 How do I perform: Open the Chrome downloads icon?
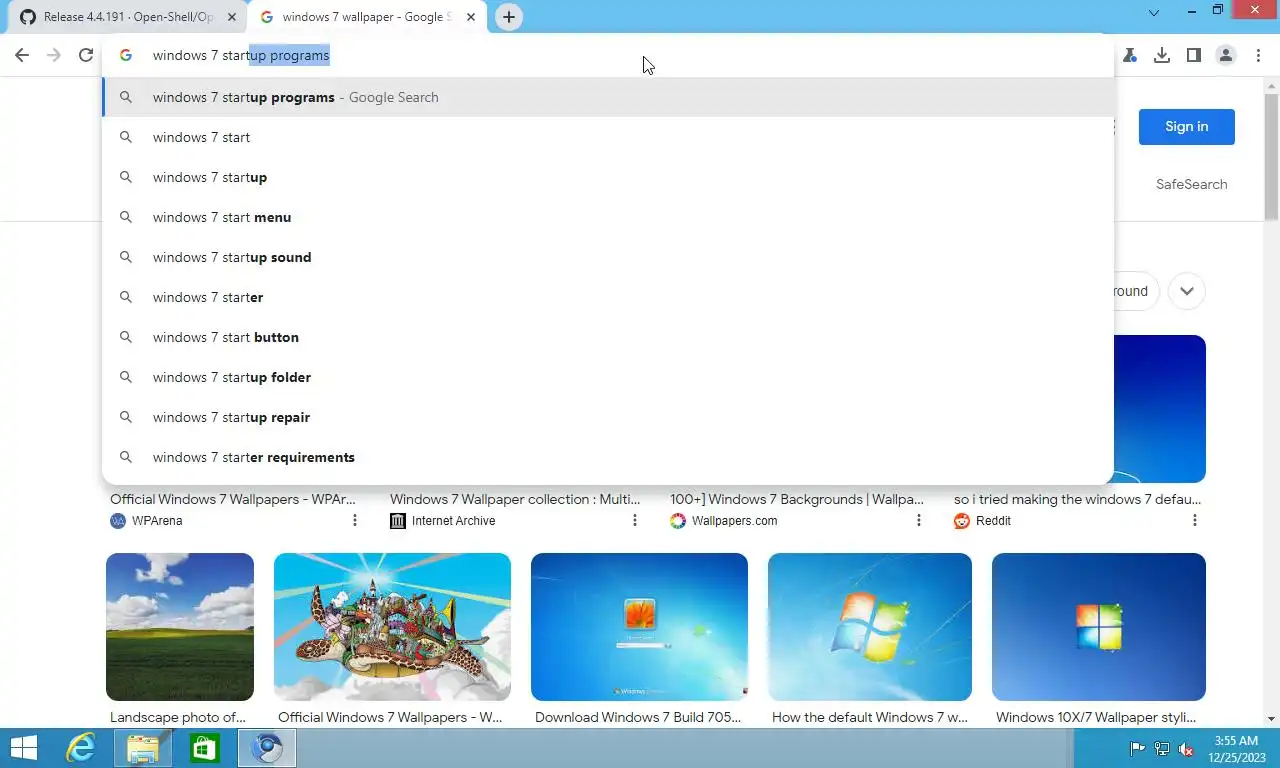tap(1162, 55)
